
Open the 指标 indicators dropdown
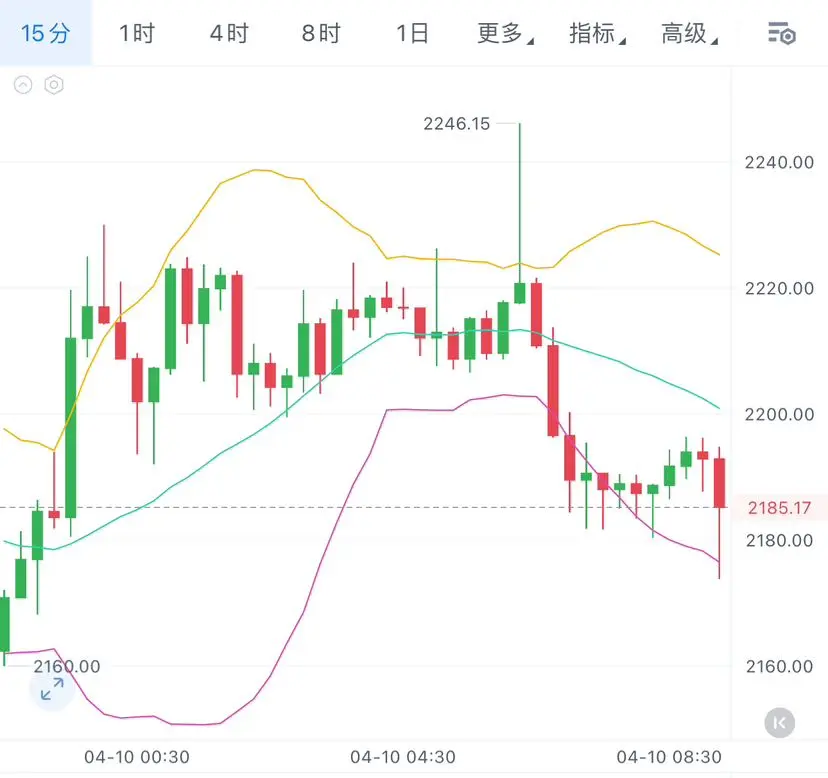click(596, 34)
